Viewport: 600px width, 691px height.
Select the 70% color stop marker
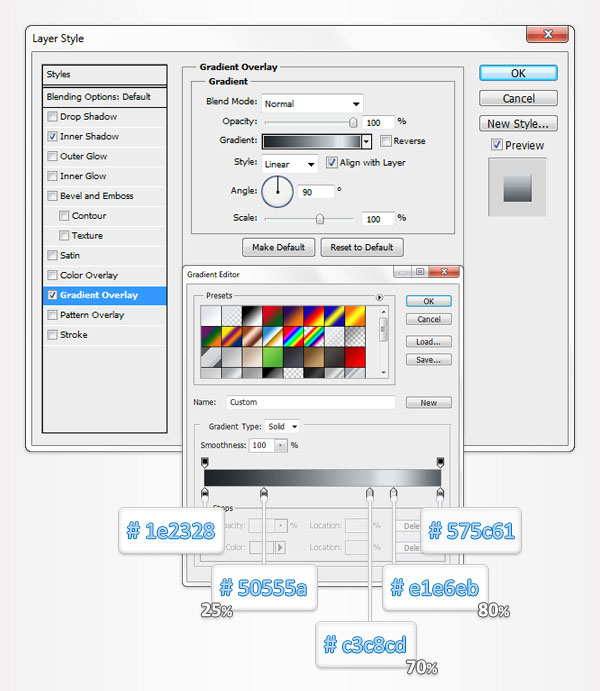coord(370,493)
